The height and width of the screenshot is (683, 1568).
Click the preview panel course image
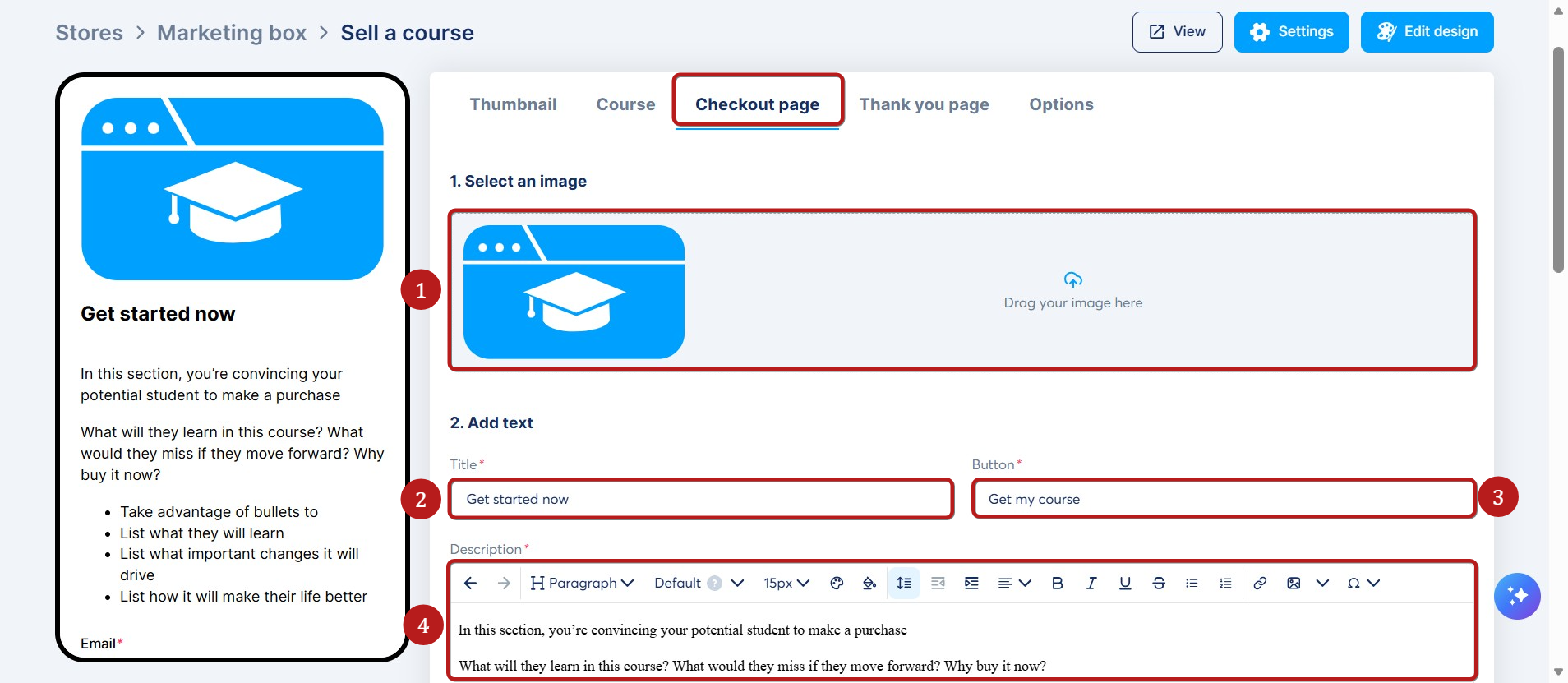[233, 189]
